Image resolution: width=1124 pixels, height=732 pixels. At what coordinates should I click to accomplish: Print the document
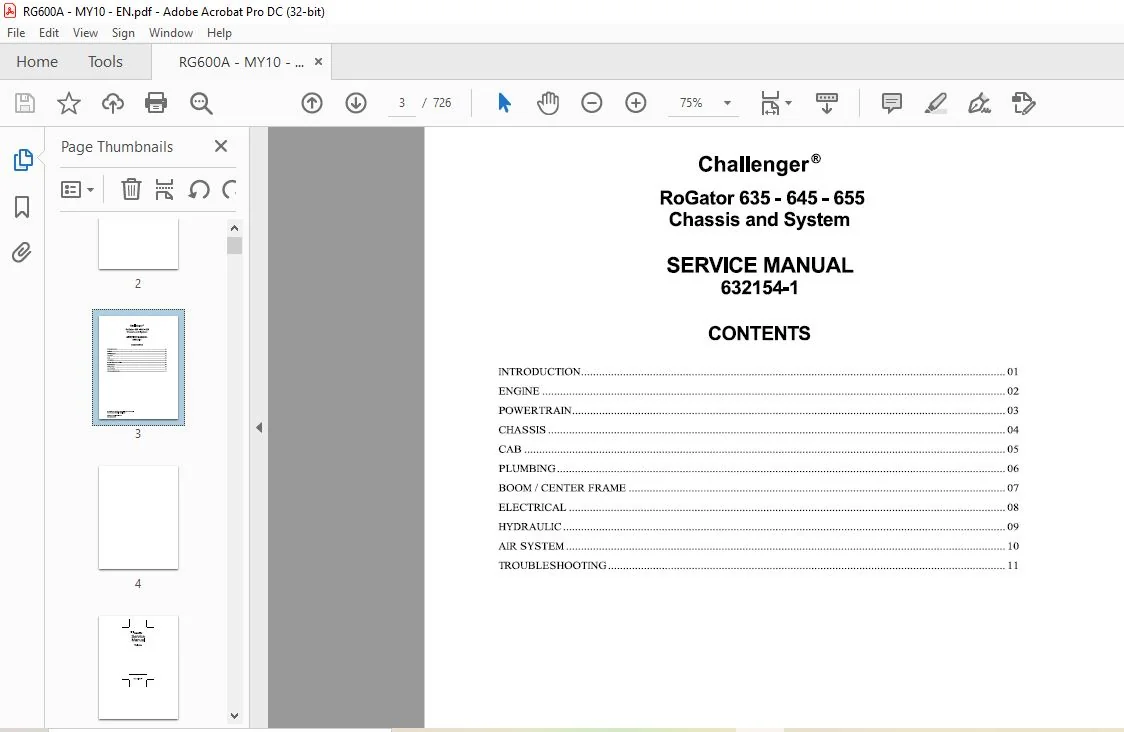(156, 103)
